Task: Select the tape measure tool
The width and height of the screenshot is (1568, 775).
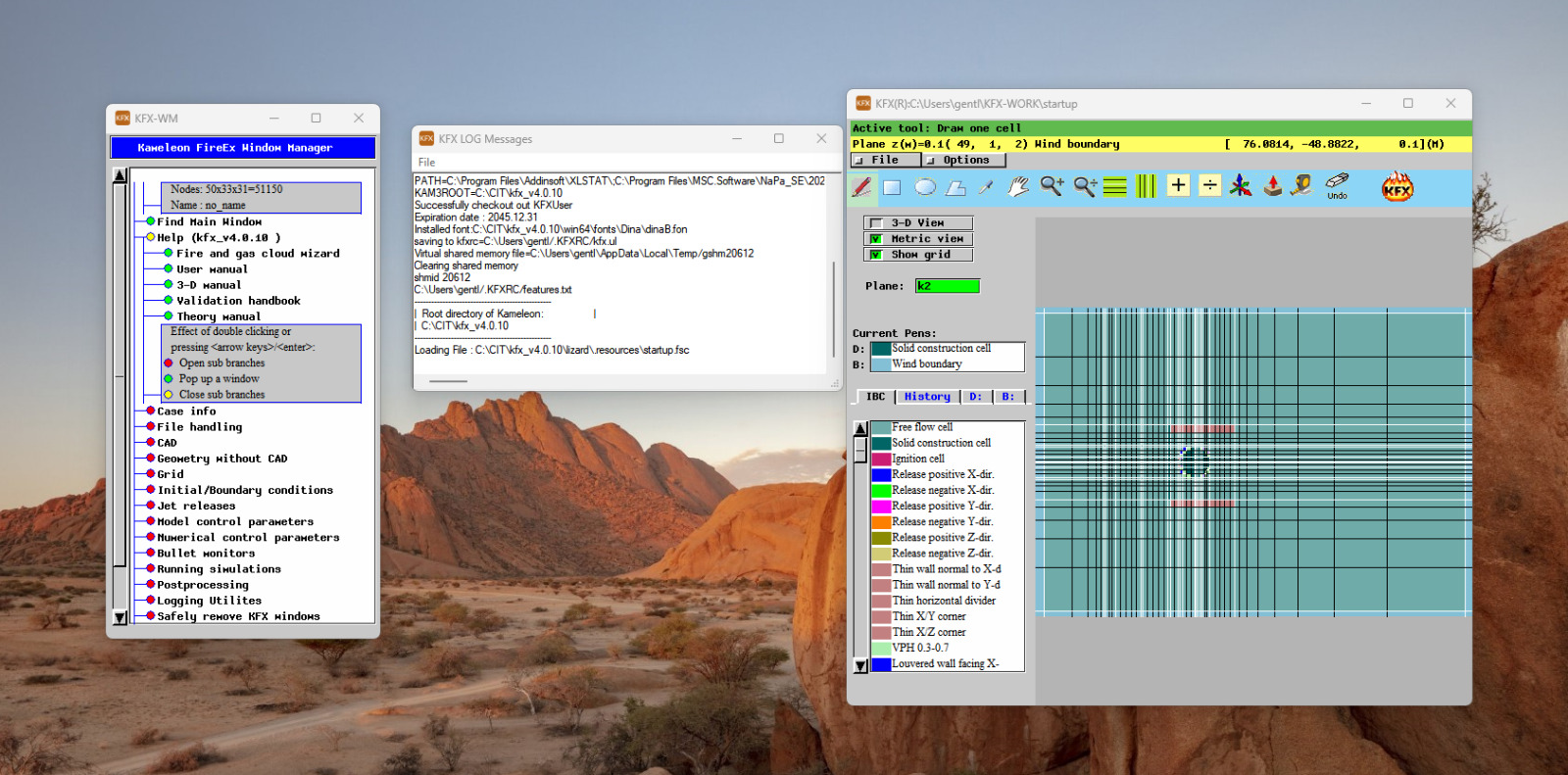Action: coord(1301,184)
